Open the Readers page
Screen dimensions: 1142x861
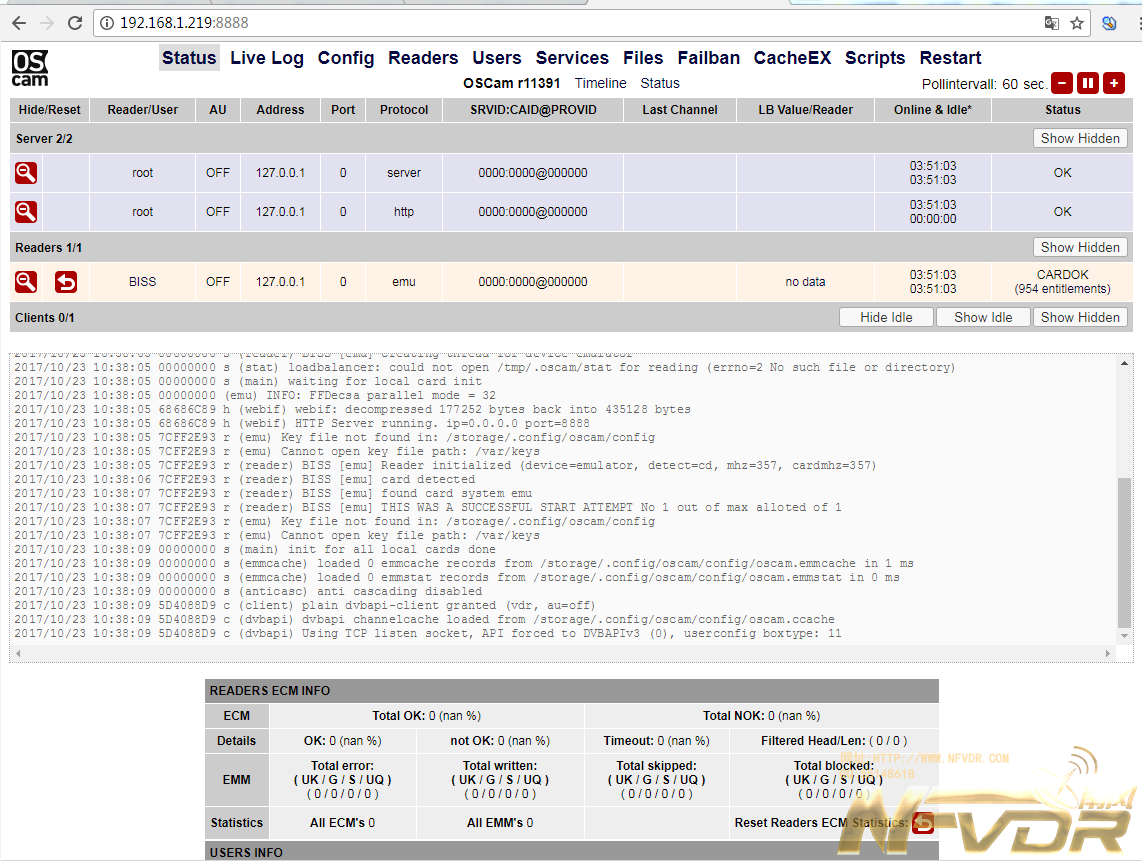point(423,58)
